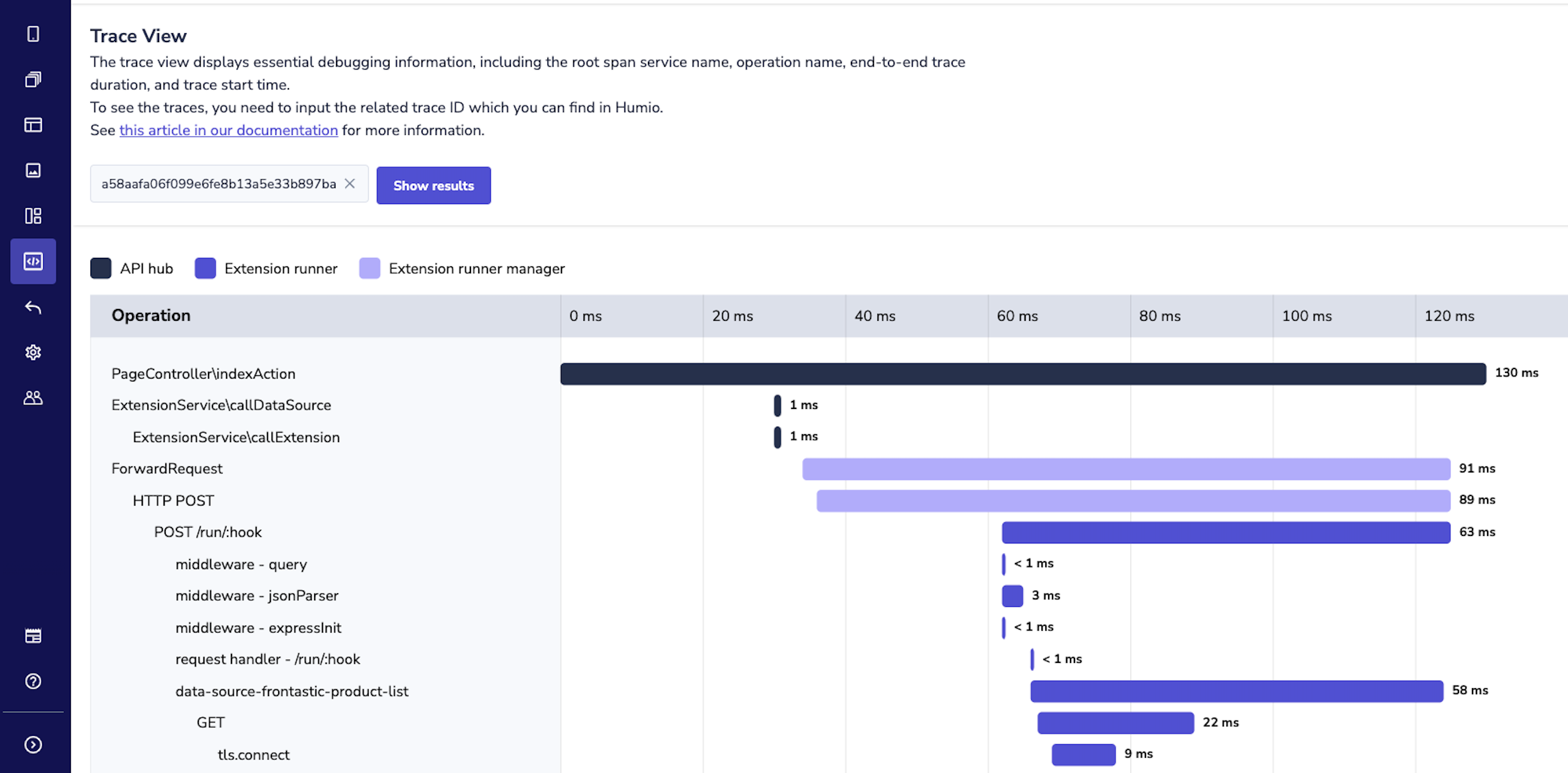Click the Show results button

pos(433,185)
